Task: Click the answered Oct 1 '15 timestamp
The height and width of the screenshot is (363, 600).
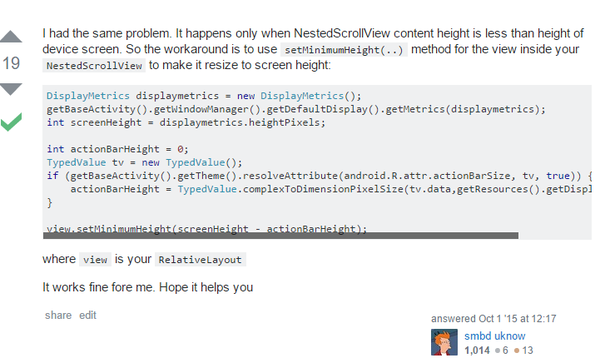Action: (494, 319)
